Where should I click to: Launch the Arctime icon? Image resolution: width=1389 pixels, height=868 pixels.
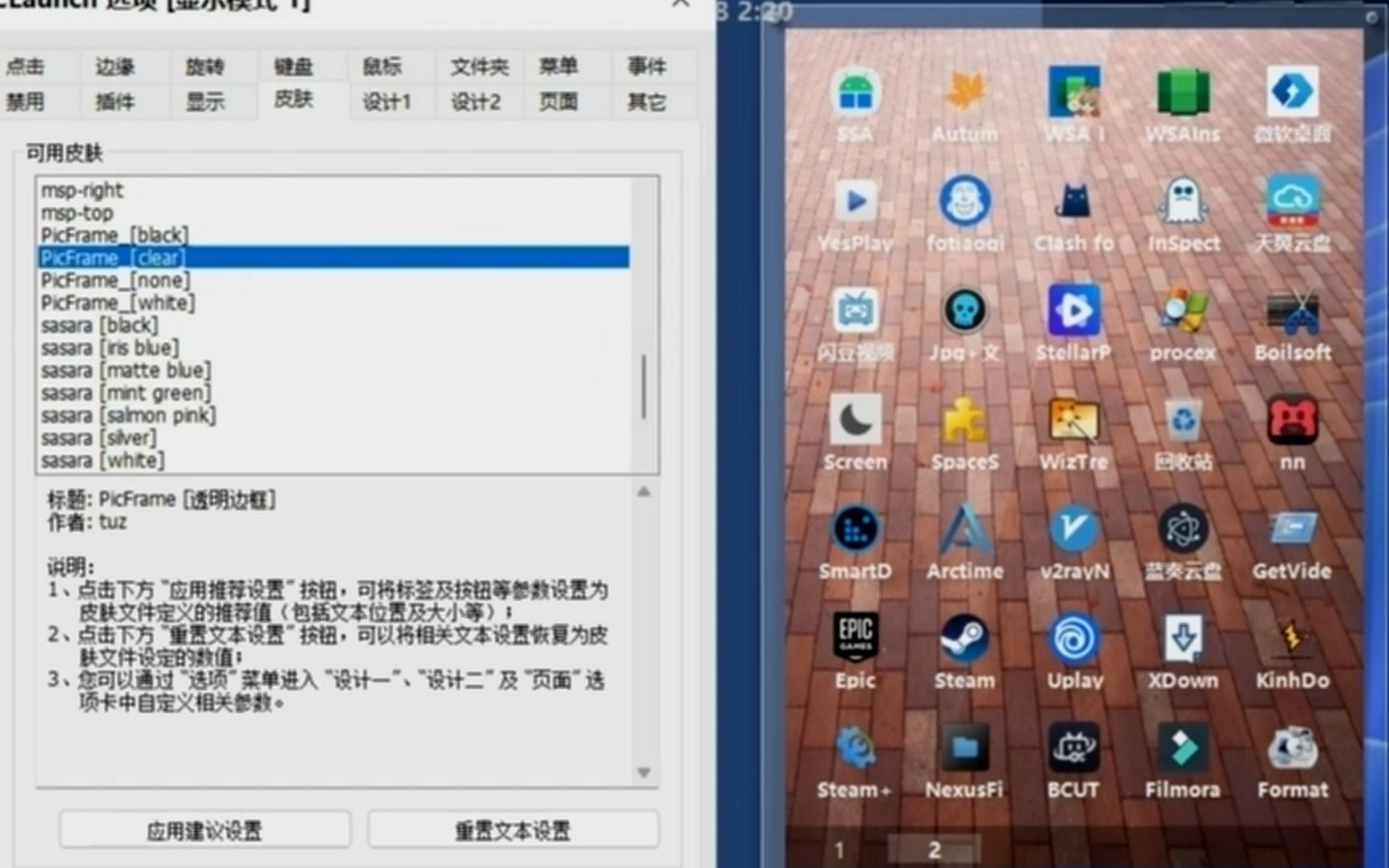pos(964,528)
